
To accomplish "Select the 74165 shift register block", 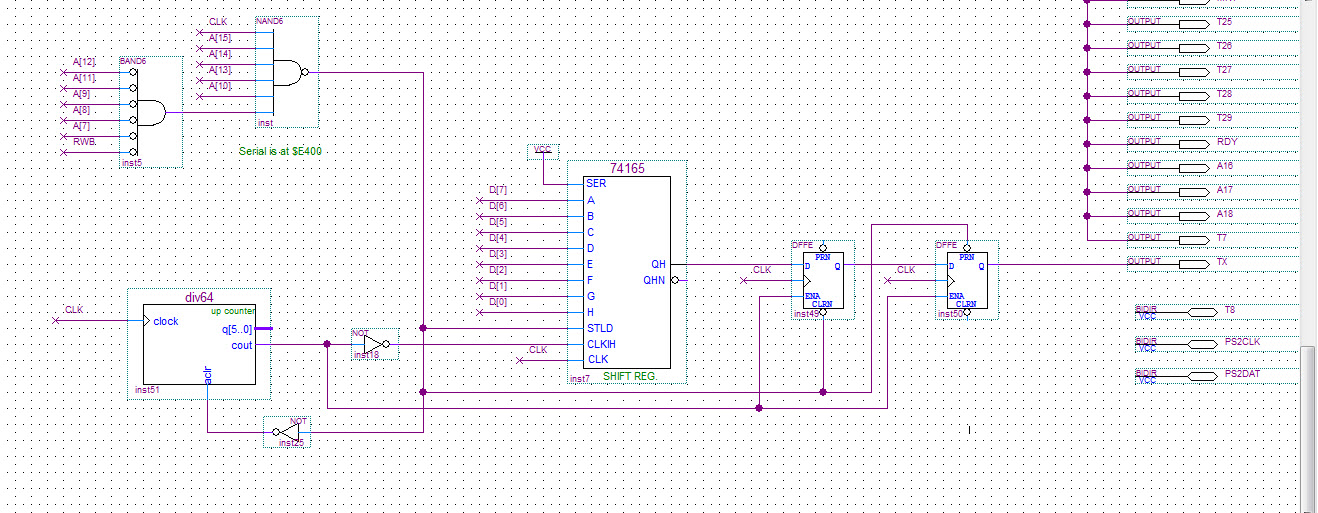I will [x=627, y=270].
